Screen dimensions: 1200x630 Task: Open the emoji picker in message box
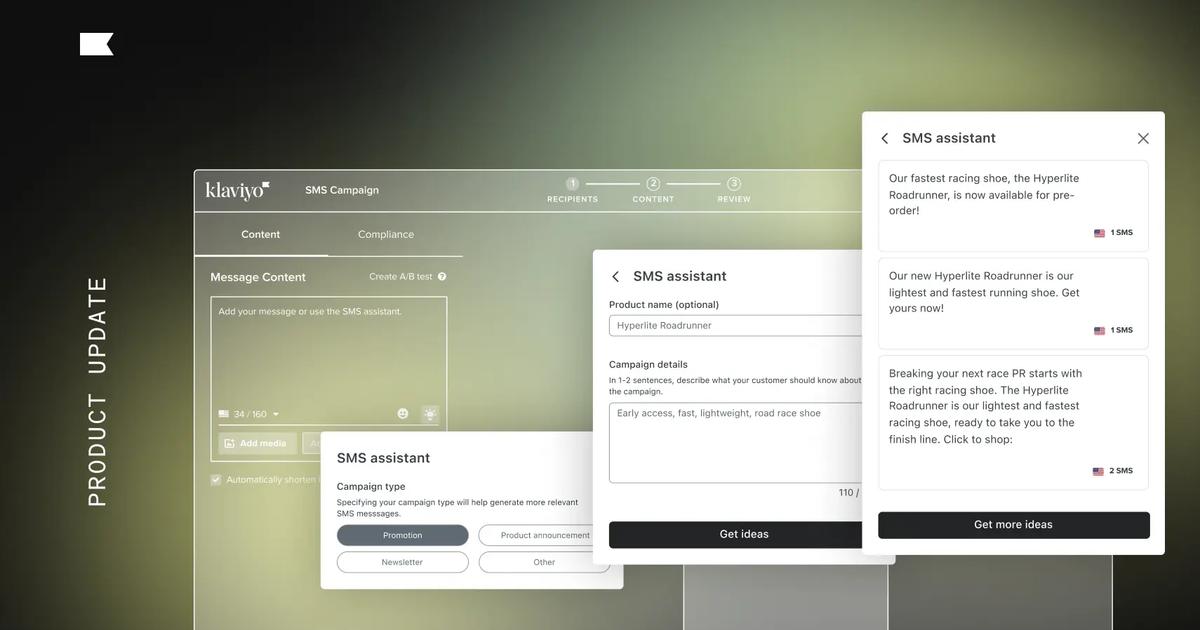403,414
